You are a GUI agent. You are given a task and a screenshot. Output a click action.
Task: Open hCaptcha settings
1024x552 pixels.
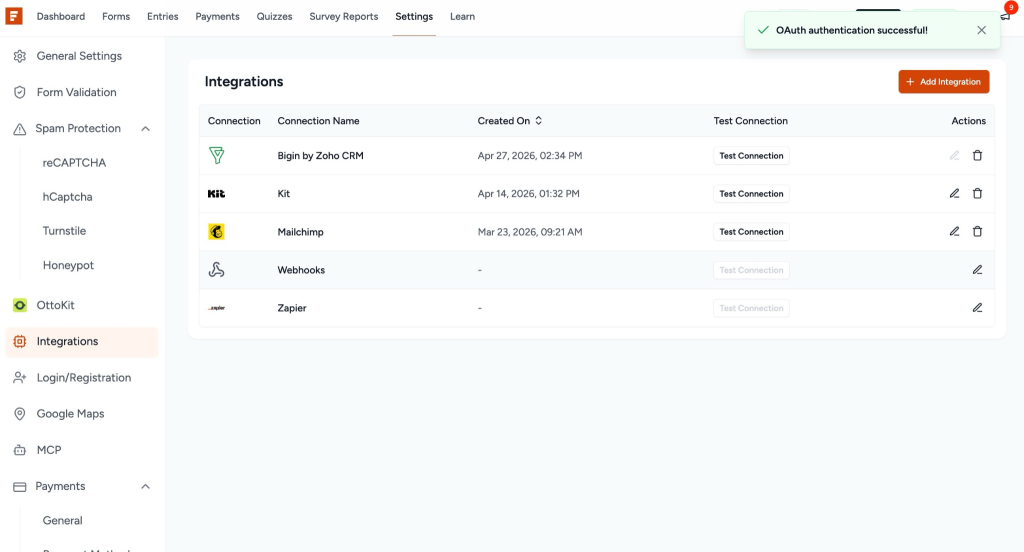pyautogui.click(x=67, y=197)
